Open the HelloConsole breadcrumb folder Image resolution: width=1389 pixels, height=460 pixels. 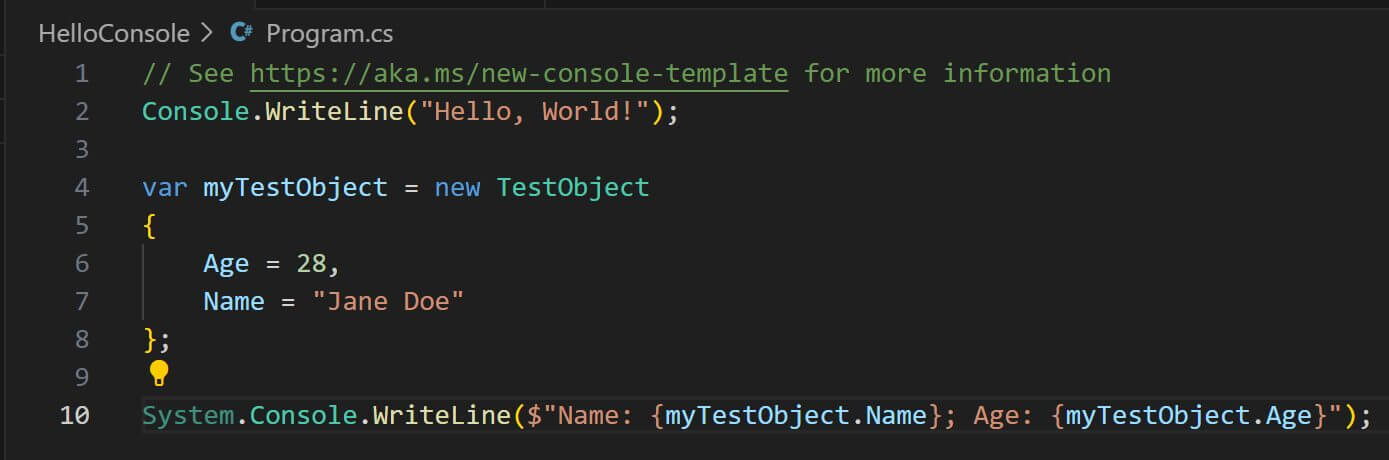pyautogui.click(x=114, y=33)
